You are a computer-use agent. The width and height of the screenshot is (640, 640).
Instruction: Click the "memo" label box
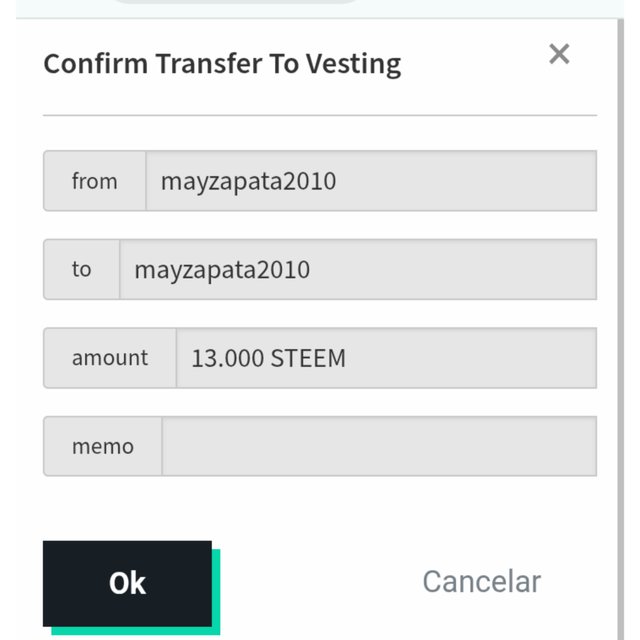(103, 446)
